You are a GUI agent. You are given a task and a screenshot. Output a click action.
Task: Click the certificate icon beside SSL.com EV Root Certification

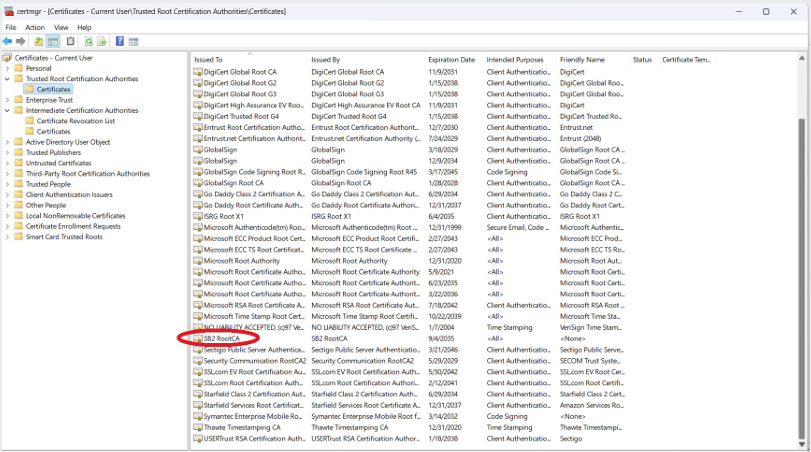pos(198,372)
